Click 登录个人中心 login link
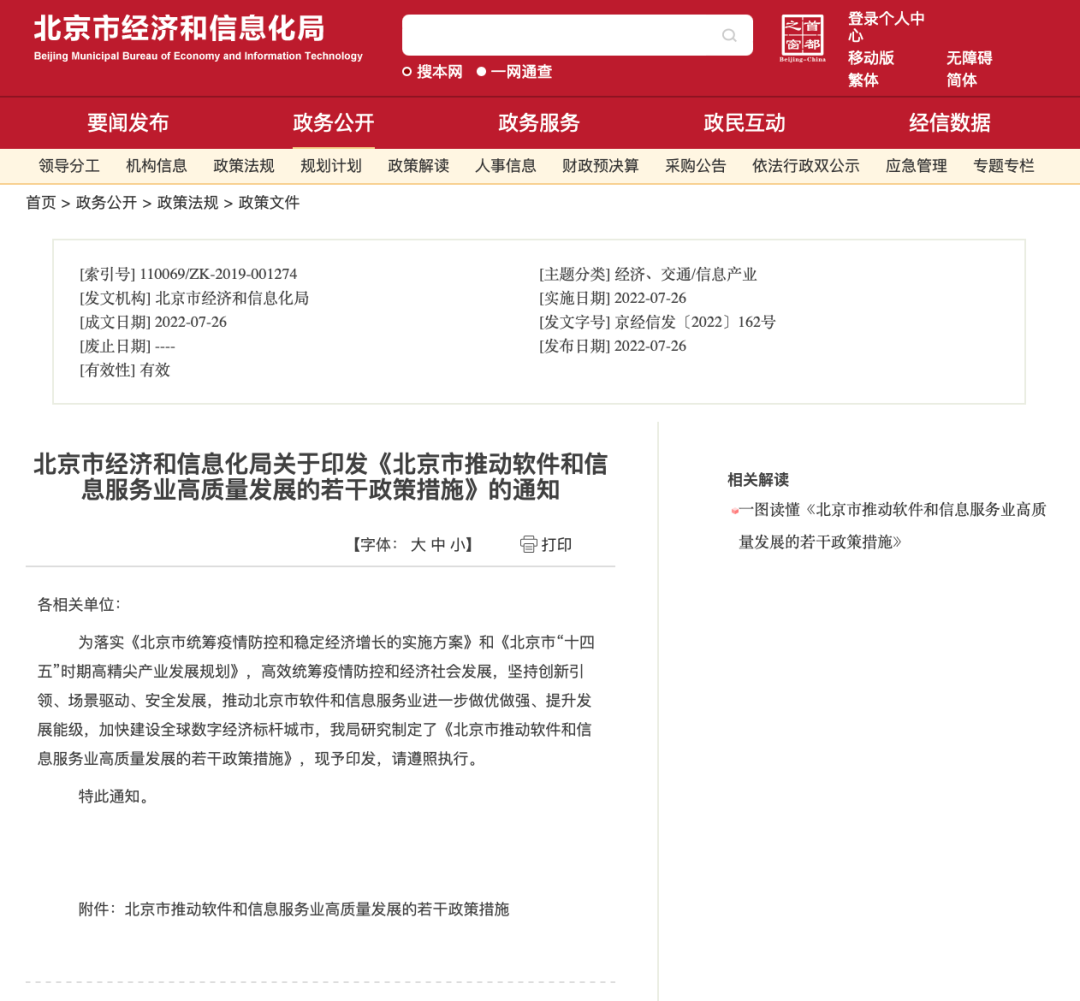1080x1001 pixels. pyautogui.click(x=886, y=27)
